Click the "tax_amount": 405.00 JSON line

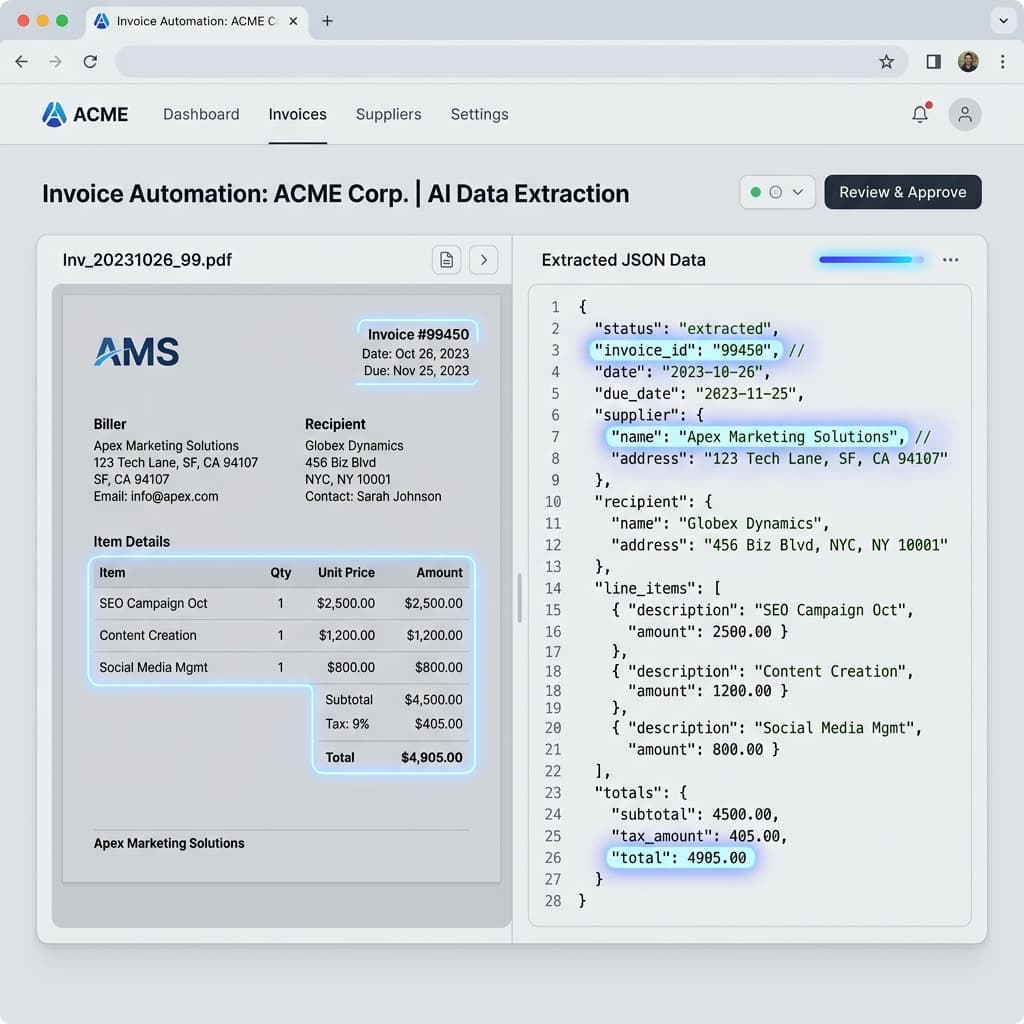[x=699, y=836]
